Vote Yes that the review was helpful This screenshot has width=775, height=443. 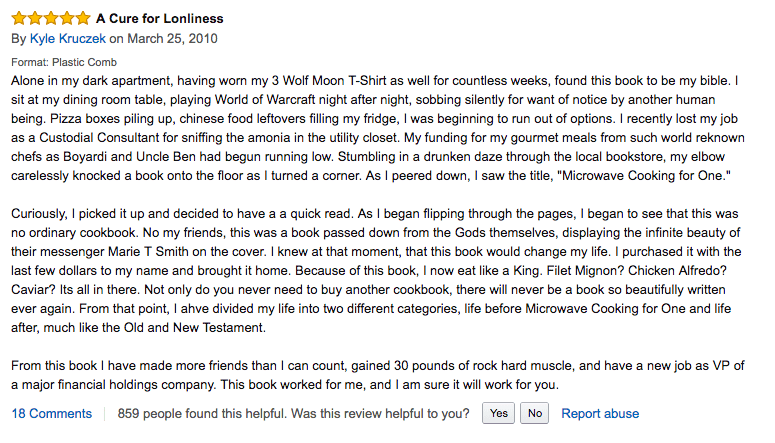point(498,413)
